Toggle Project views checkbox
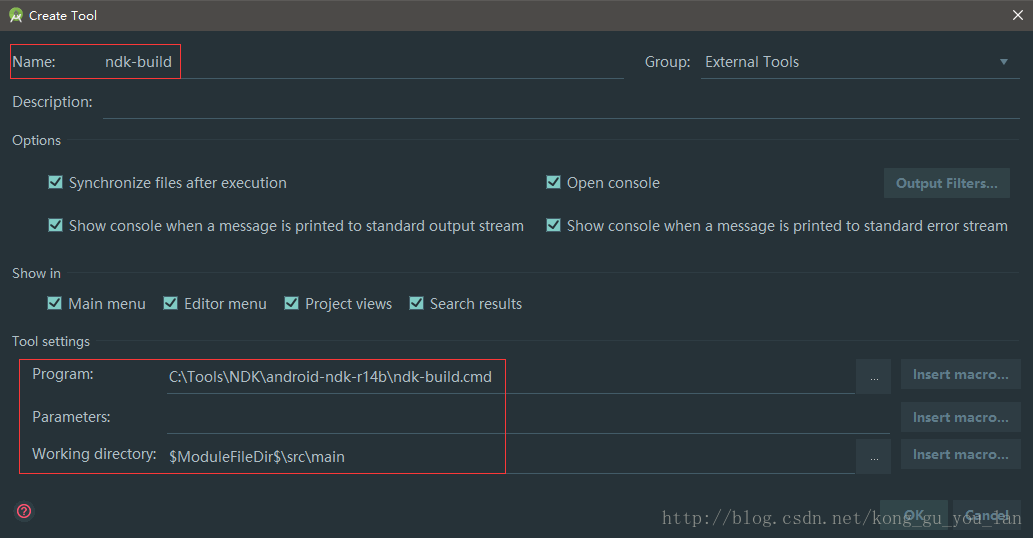 [x=291, y=303]
